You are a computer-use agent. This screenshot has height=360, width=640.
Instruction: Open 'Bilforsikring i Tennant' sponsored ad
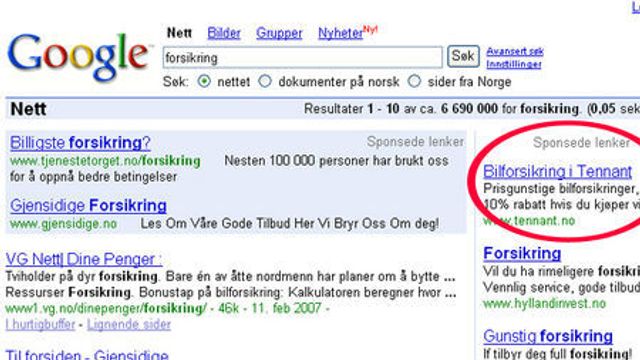click(558, 171)
